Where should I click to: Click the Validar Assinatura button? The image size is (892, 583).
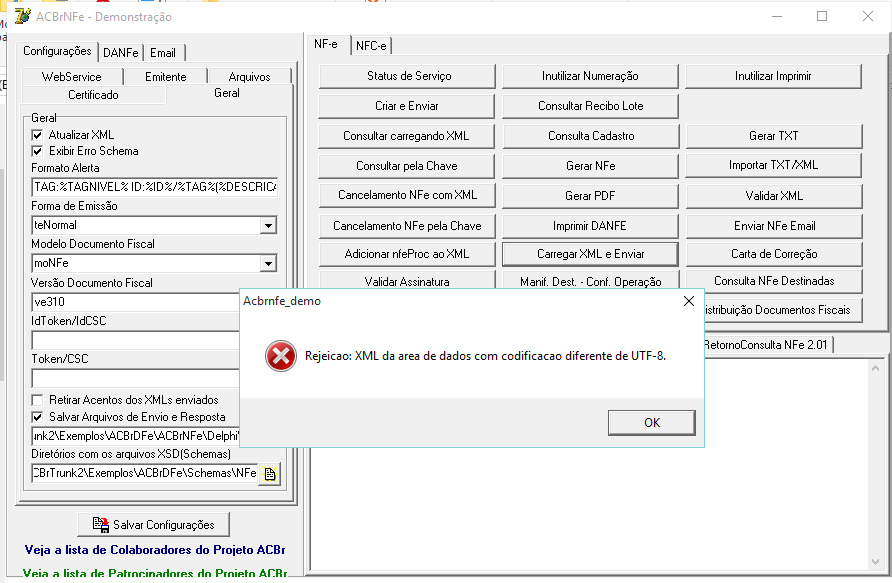point(407,281)
